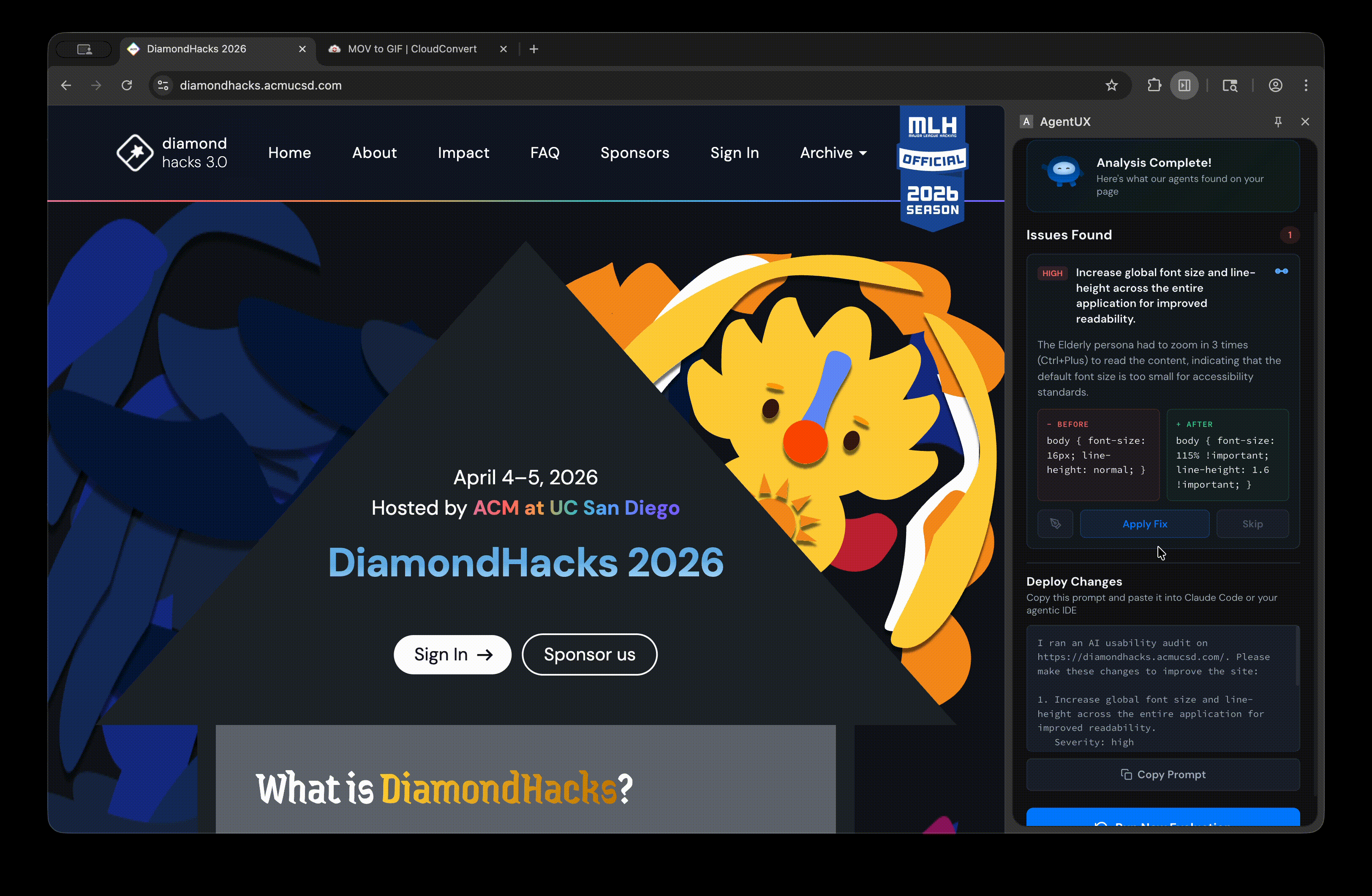
Task: Pin the AgentUX side panel
Action: [1278, 122]
